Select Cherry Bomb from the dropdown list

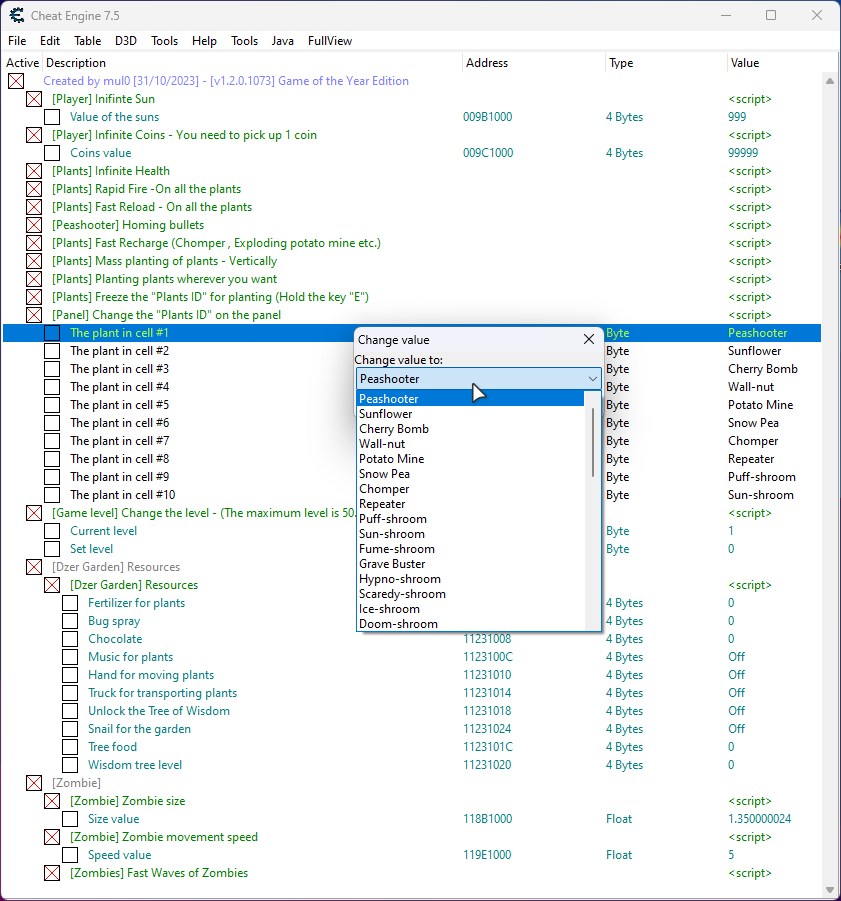394,429
